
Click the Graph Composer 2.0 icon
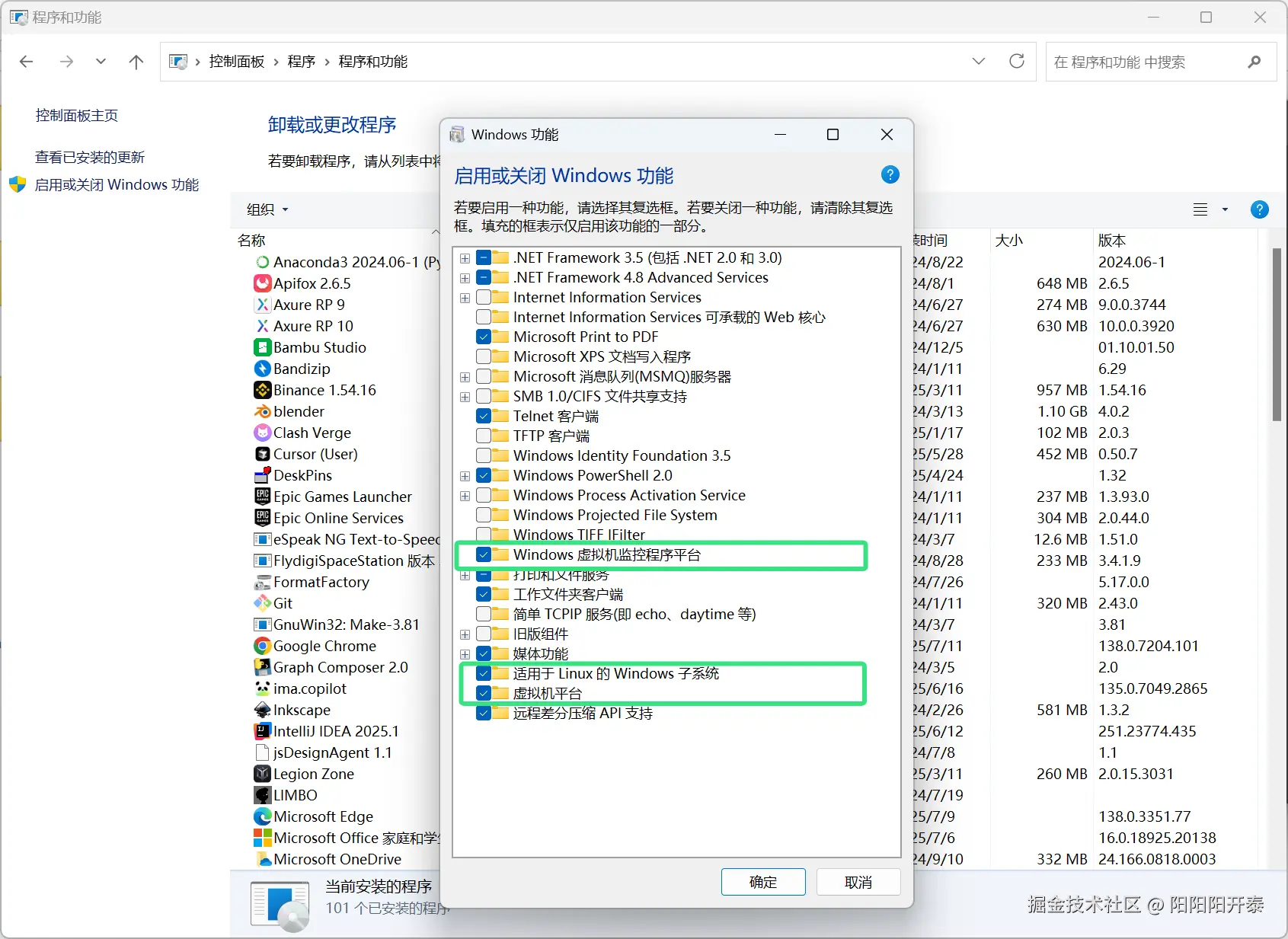point(262,667)
